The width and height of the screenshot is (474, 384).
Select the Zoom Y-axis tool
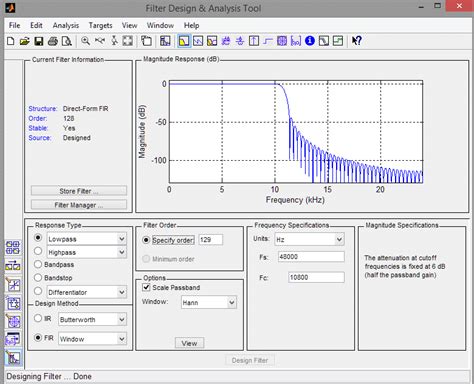pos(114,41)
